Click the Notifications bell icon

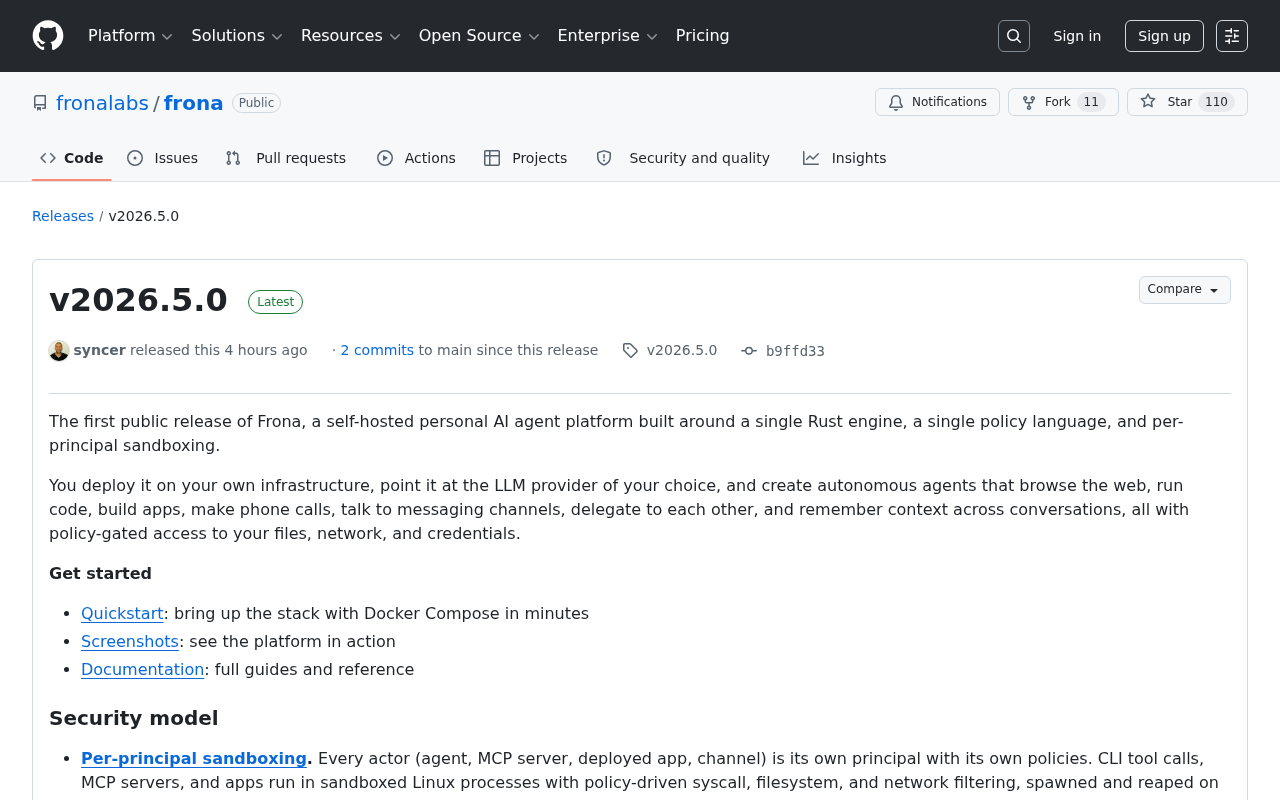tap(896, 102)
